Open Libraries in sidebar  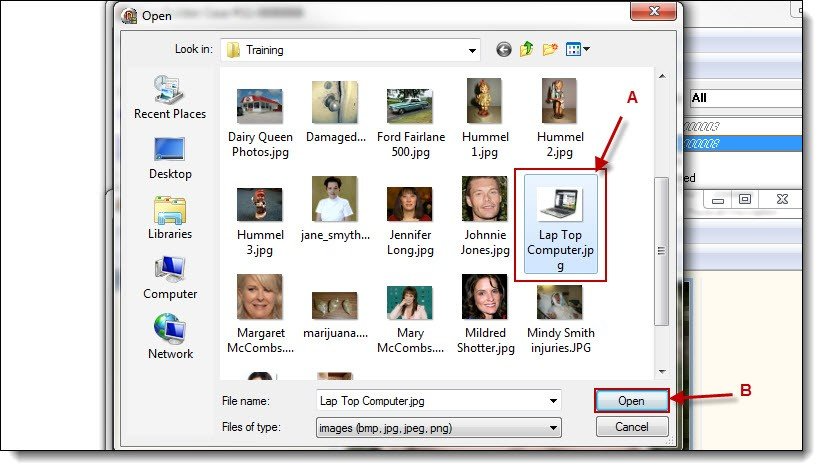coord(170,217)
